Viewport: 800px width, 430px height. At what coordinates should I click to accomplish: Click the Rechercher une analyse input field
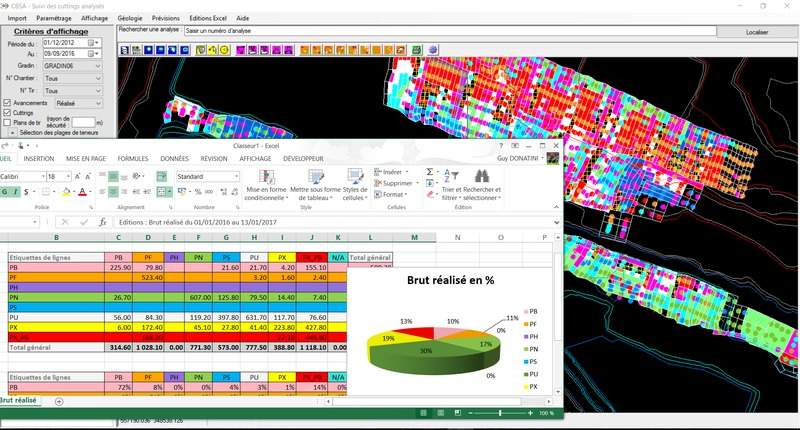coord(449,31)
